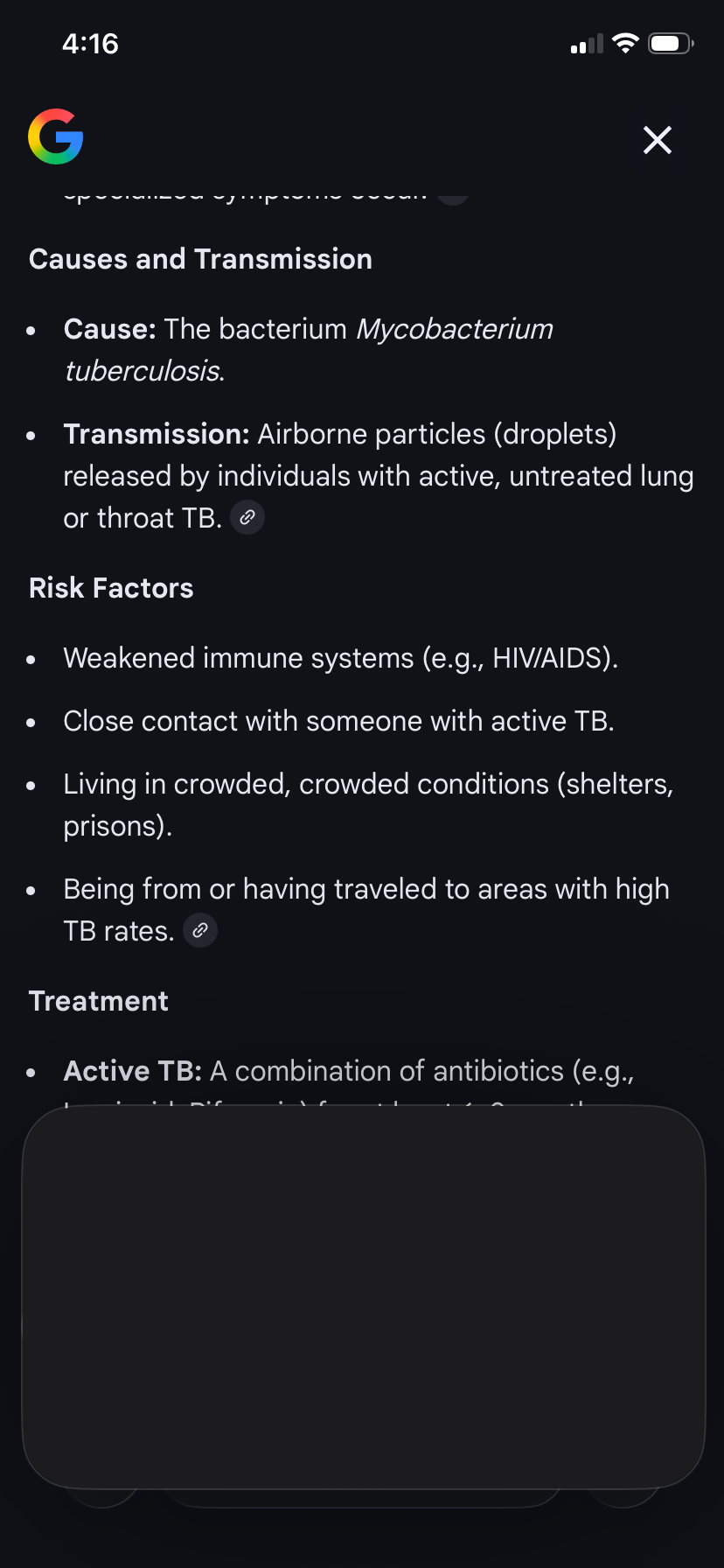Image resolution: width=724 pixels, height=1568 pixels.
Task: Tap the 4:16 clock in status bar
Action: 90,44
